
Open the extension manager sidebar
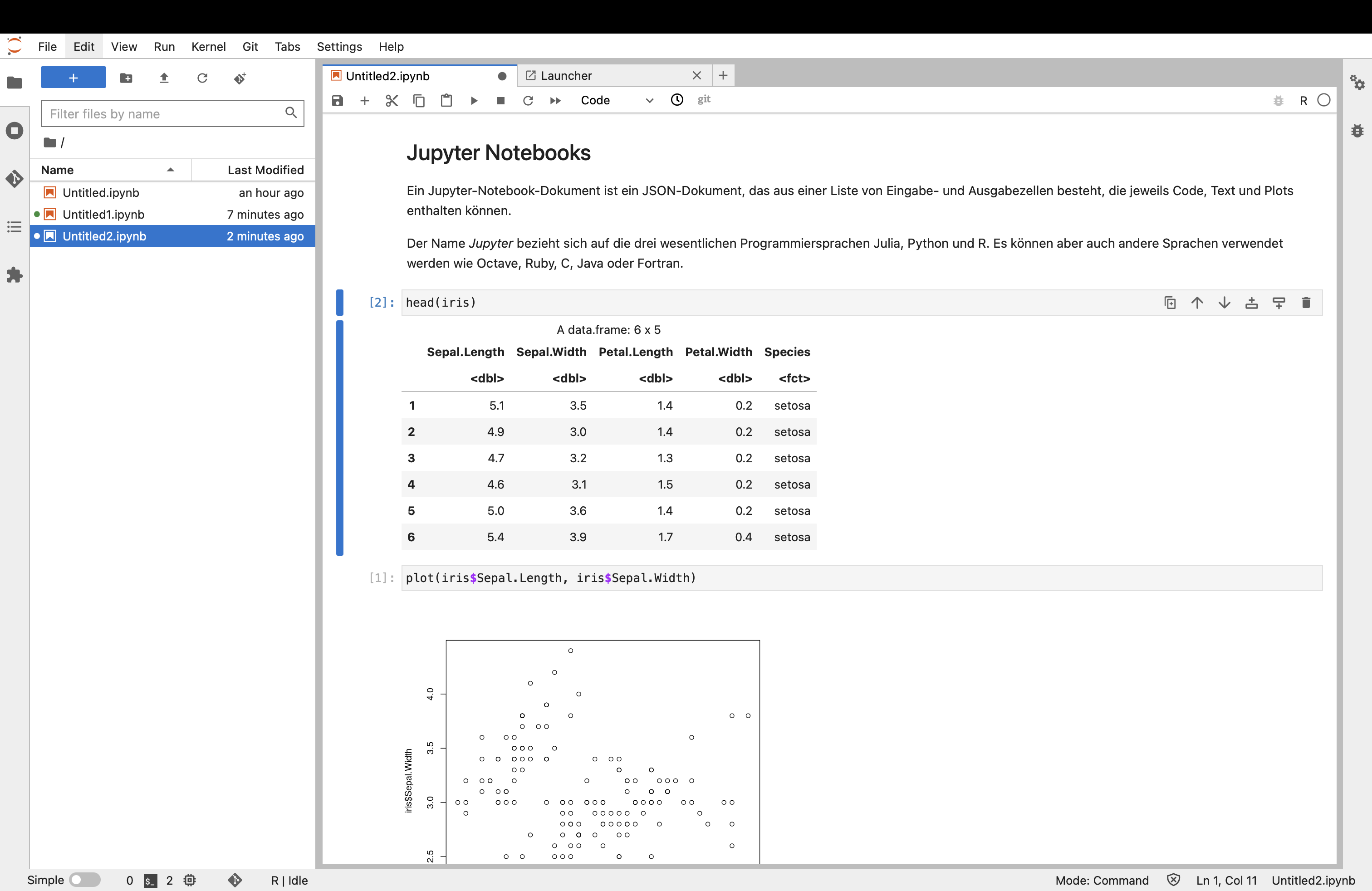pyautogui.click(x=14, y=275)
